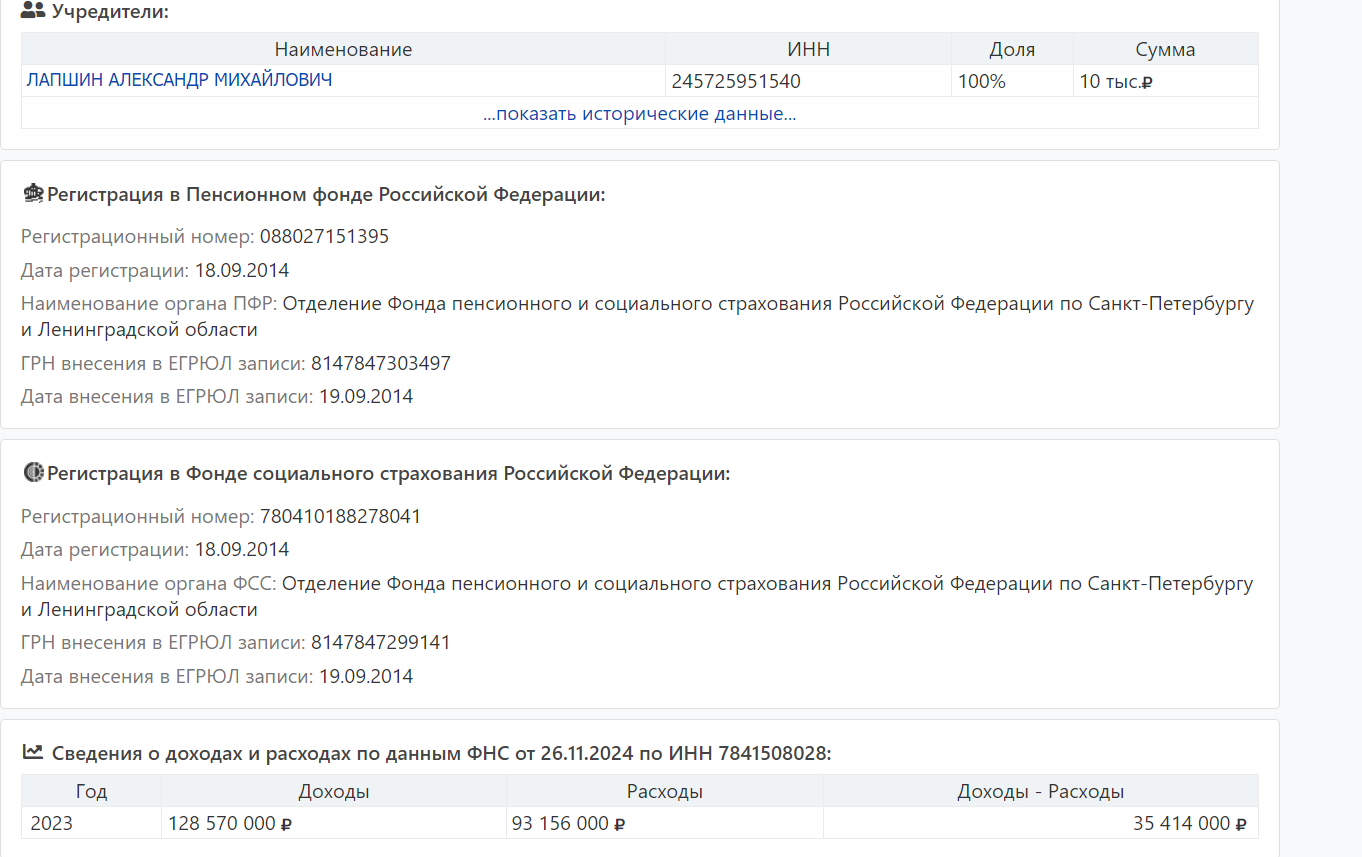1362x857 pixels.
Task: Select ГРН number 8147847299141
Action: tap(381, 642)
